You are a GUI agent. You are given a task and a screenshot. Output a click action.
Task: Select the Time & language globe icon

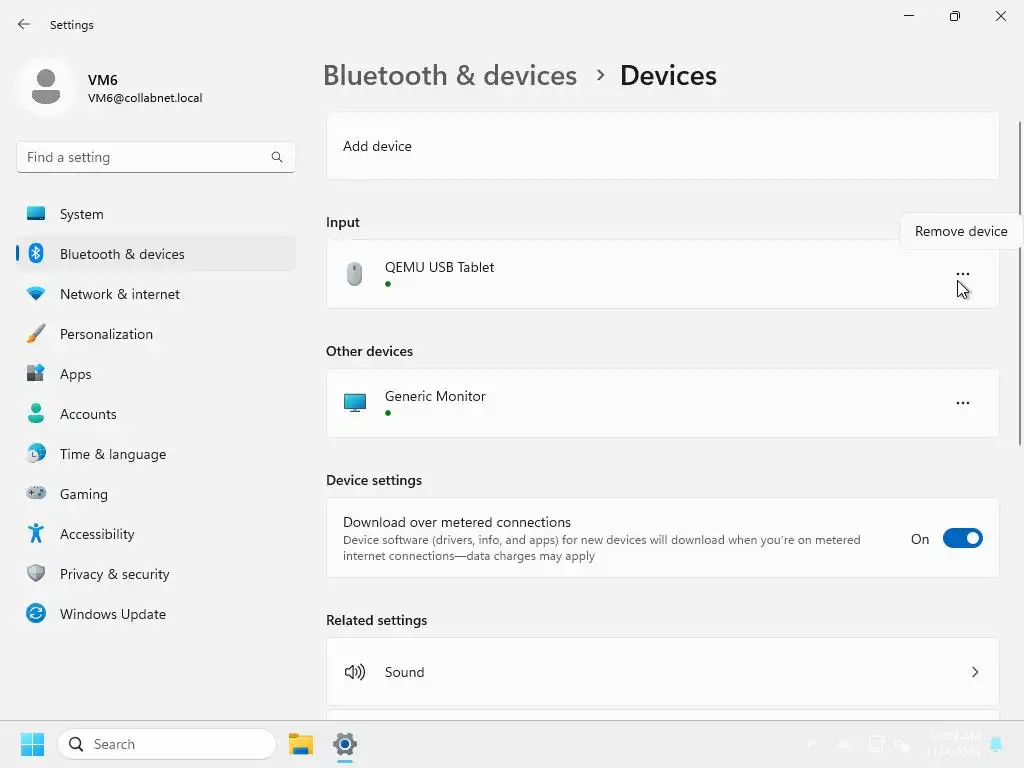[36, 453]
